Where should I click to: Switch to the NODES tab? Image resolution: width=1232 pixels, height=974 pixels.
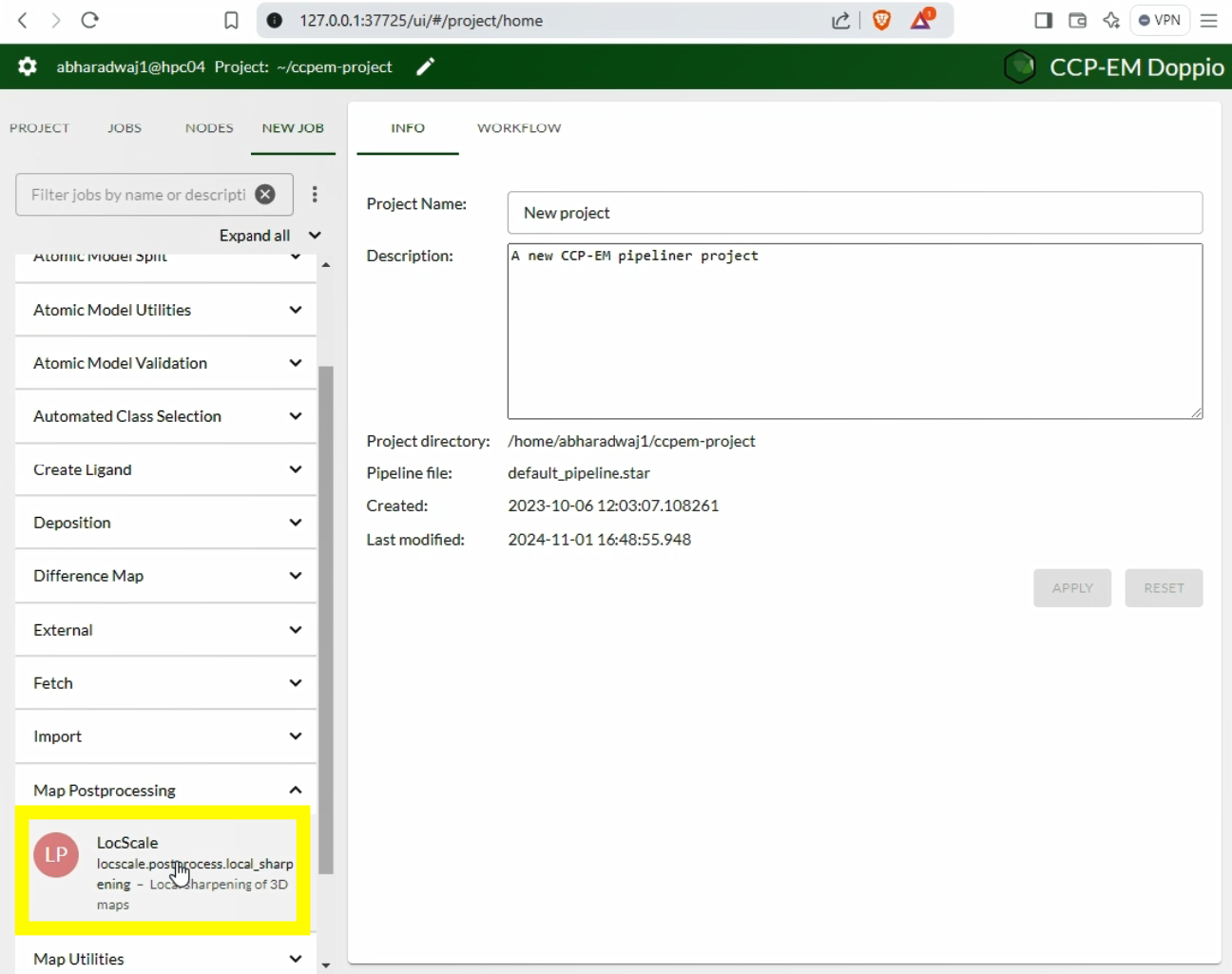[x=209, y=127]
